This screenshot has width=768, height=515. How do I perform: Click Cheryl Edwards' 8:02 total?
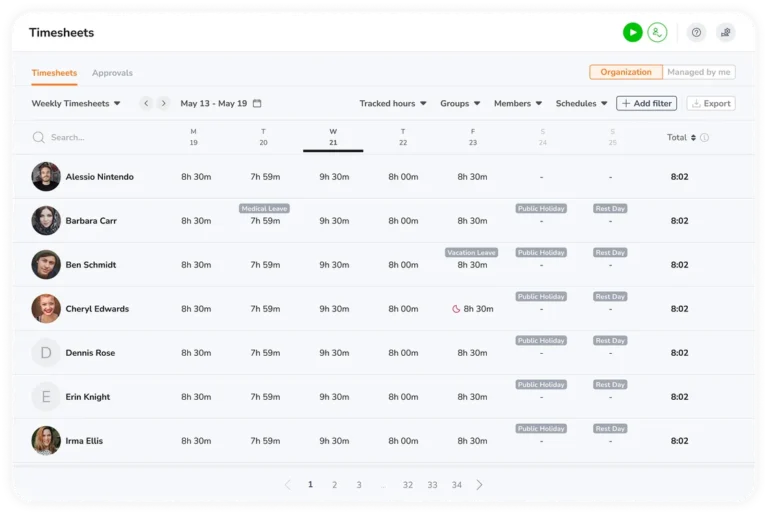click(679, 309)
